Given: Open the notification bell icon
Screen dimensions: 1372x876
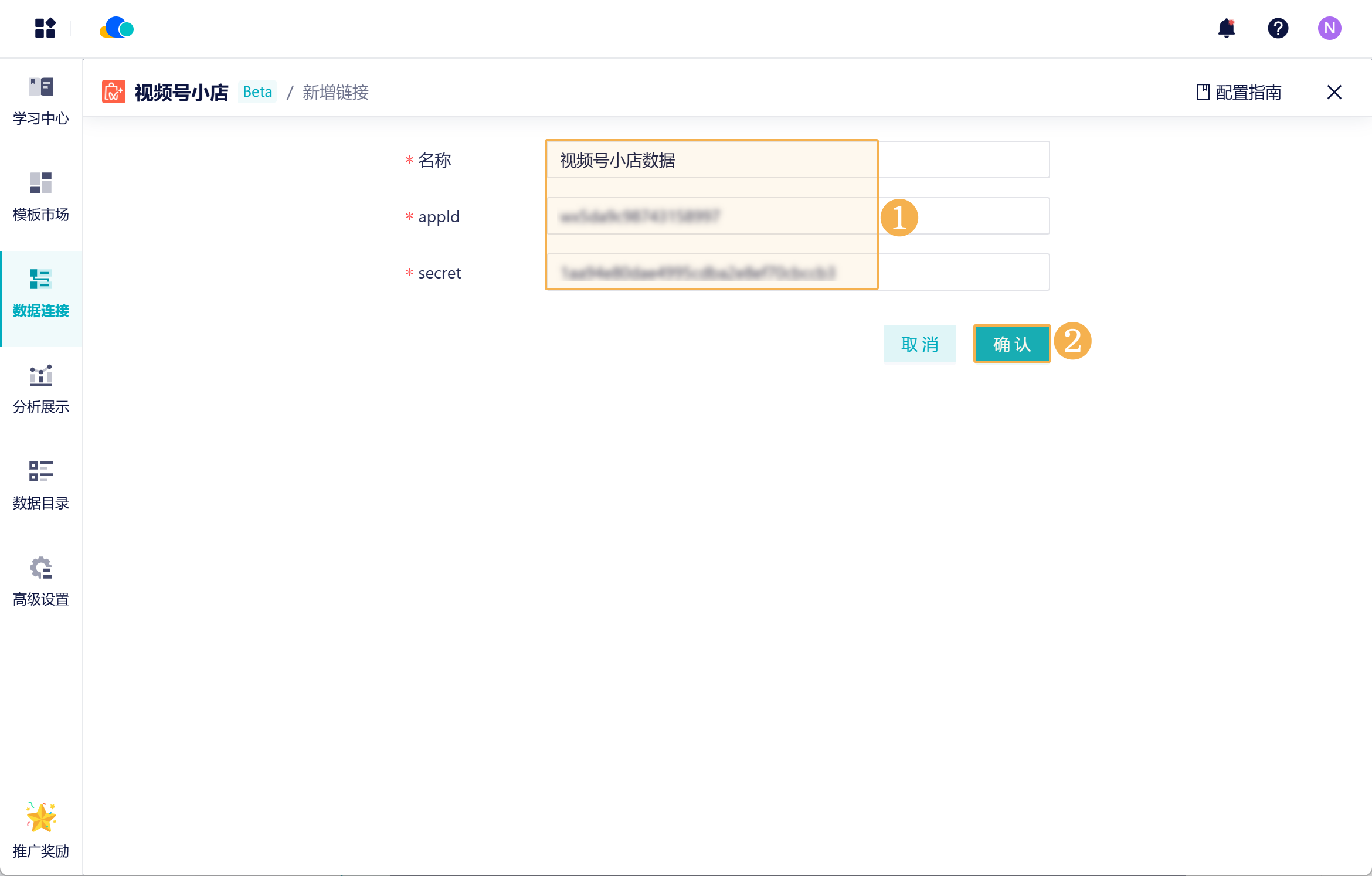Looking at the screenshot, I should (x=1227, y=28).
